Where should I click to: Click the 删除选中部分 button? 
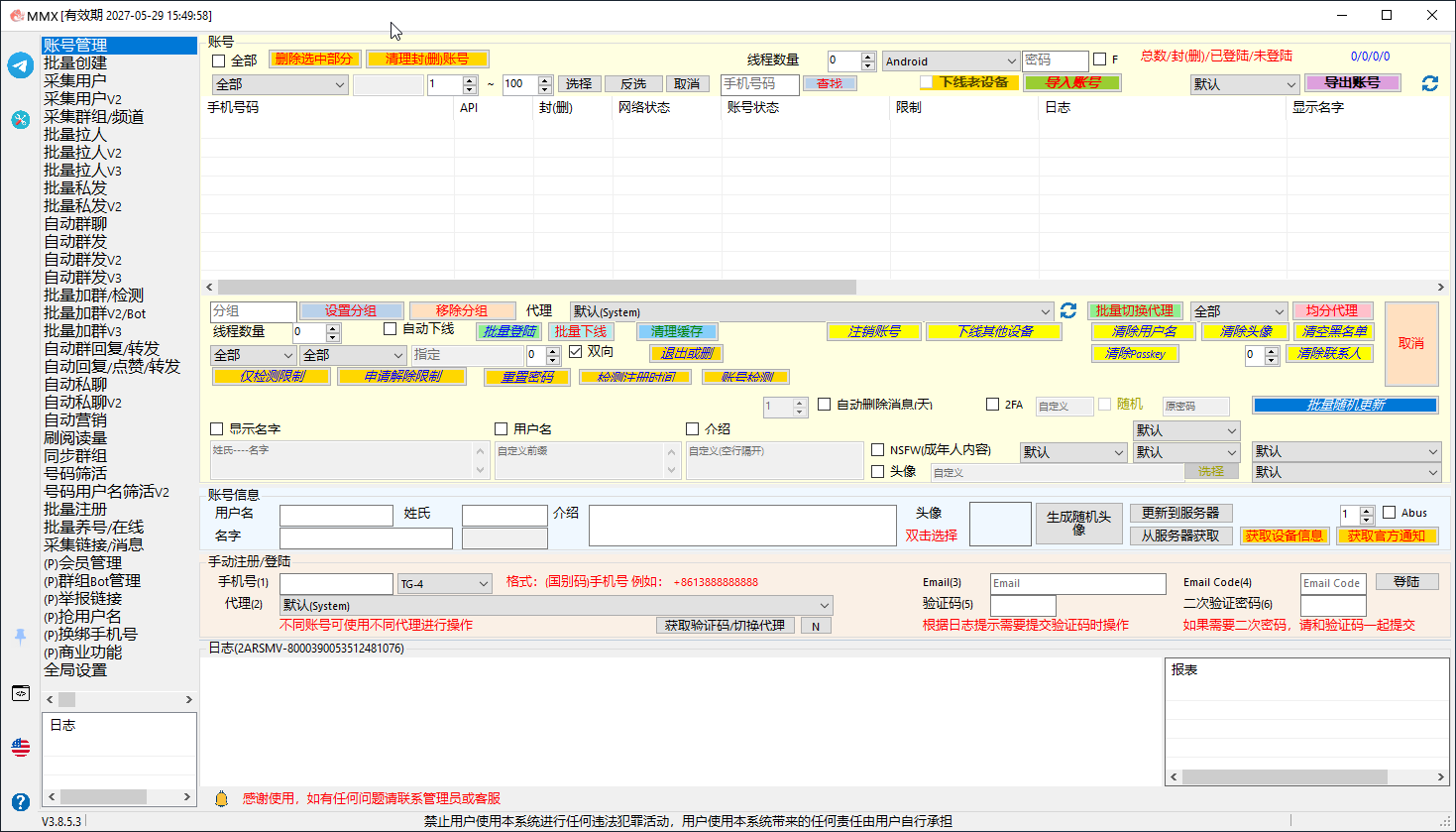[x=314, y=59]
